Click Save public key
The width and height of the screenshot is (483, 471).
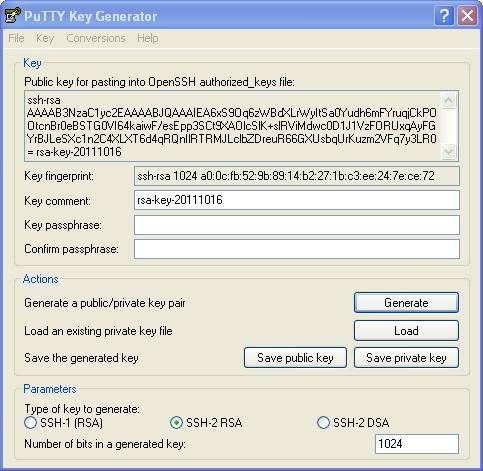295,358
